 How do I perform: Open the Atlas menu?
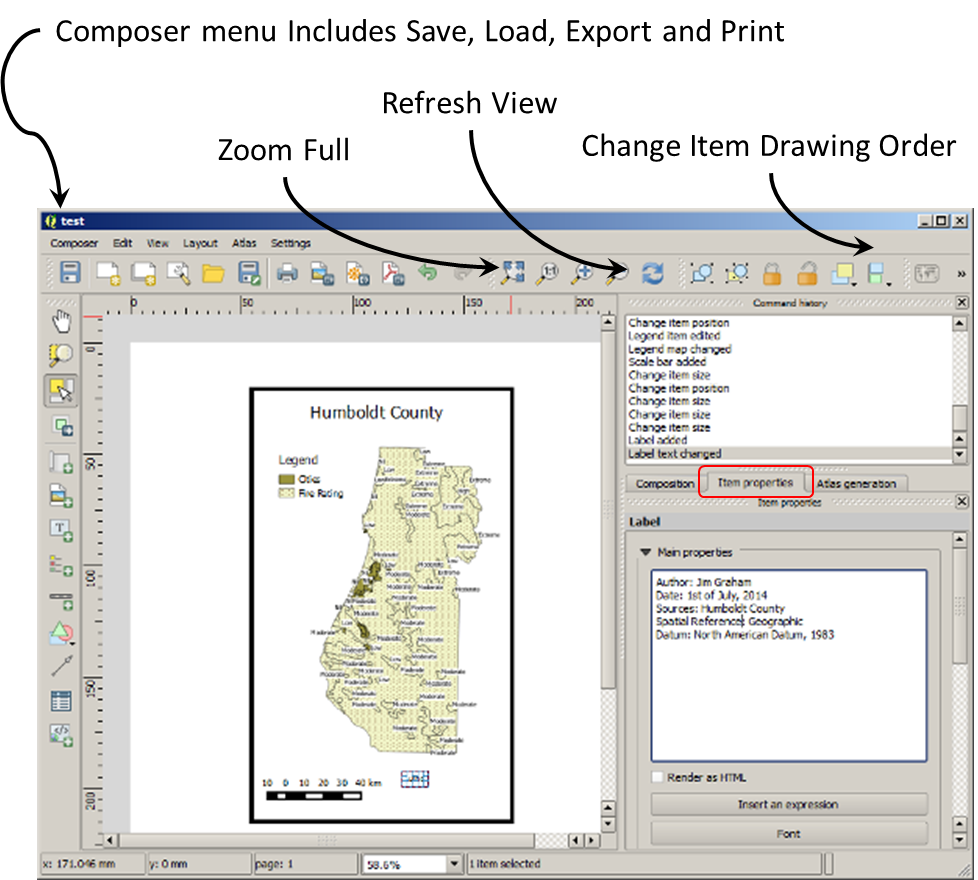(244, 243)
